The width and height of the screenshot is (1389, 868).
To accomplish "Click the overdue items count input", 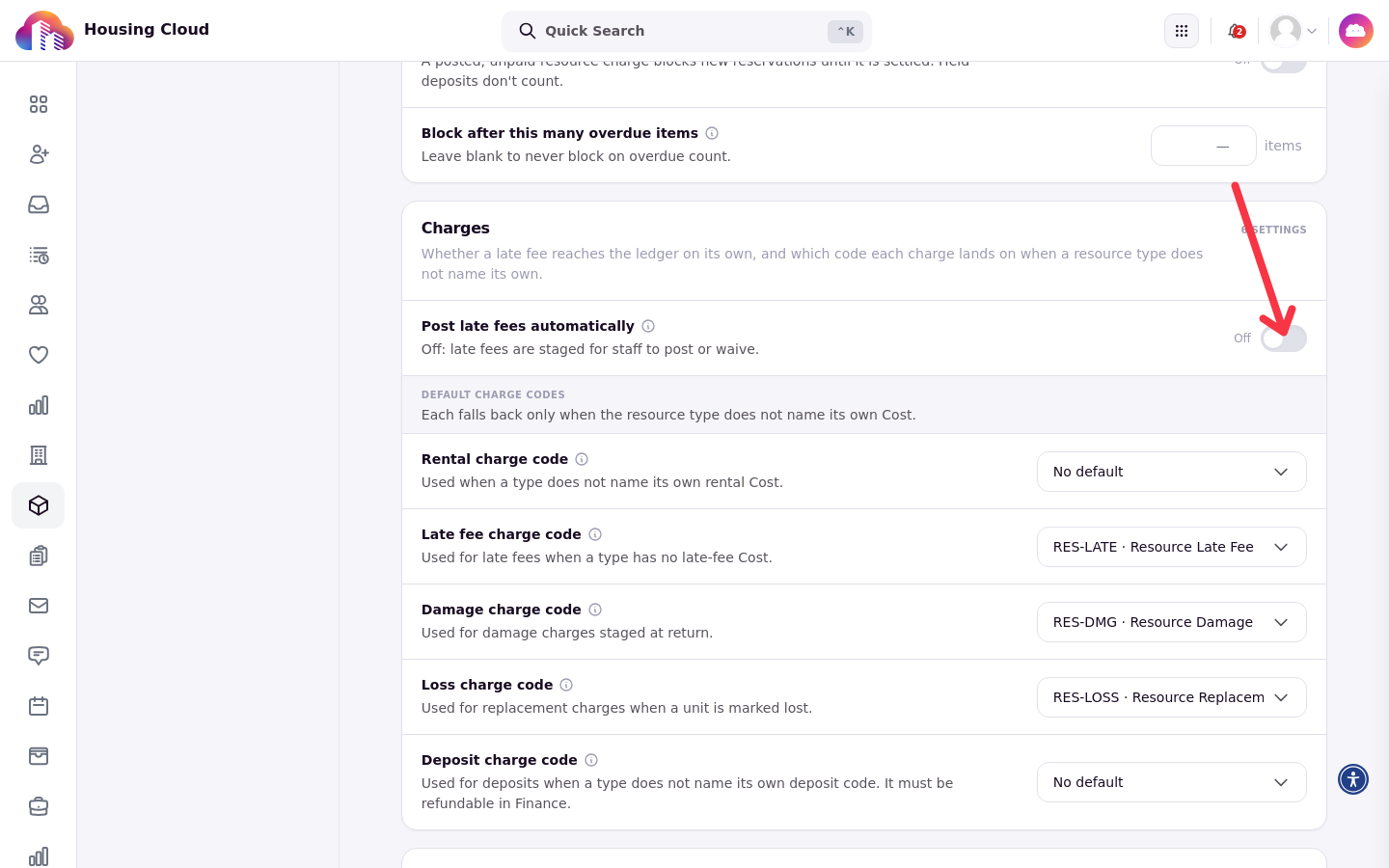I will click(1204, 146).
